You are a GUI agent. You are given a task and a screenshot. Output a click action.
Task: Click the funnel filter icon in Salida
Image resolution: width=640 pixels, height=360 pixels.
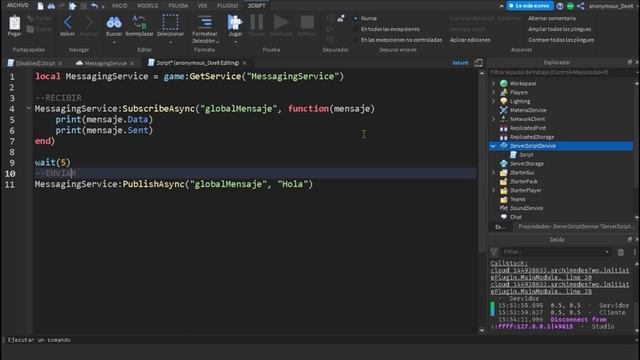494,252
